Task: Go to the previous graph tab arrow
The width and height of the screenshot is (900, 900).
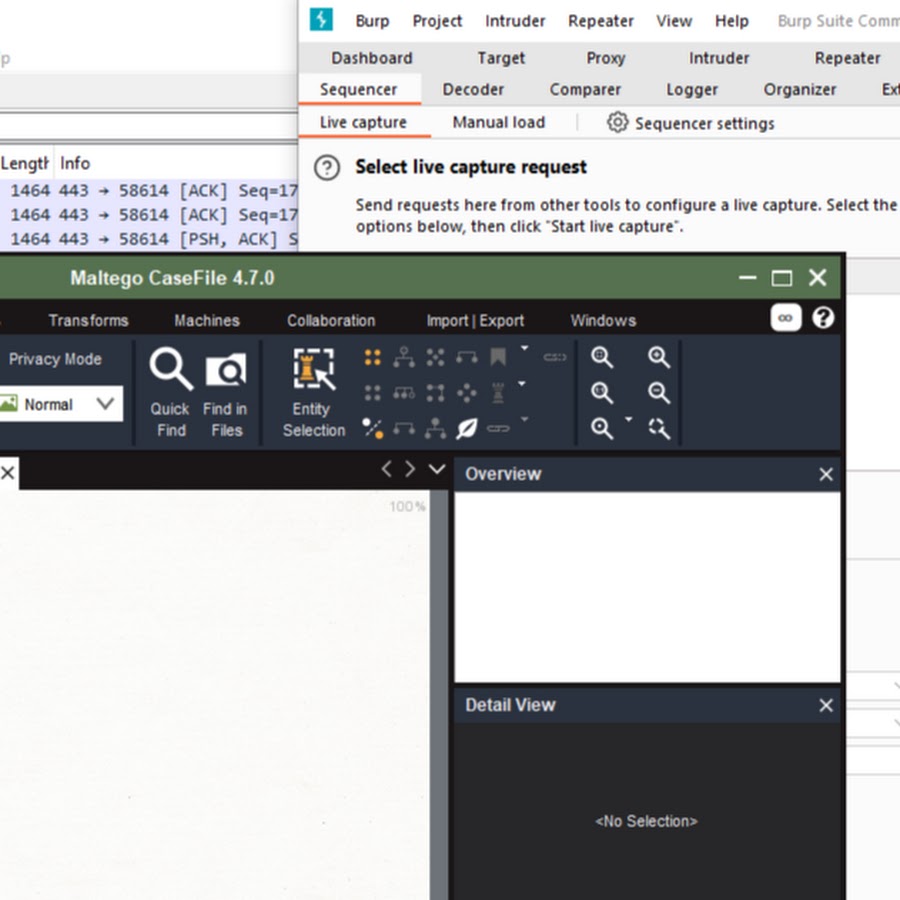Action: [386, 470]
